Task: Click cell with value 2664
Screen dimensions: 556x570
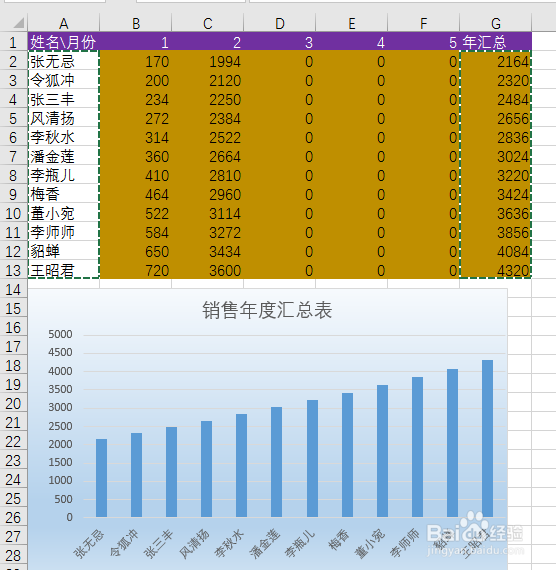Action: pos(208,156)
